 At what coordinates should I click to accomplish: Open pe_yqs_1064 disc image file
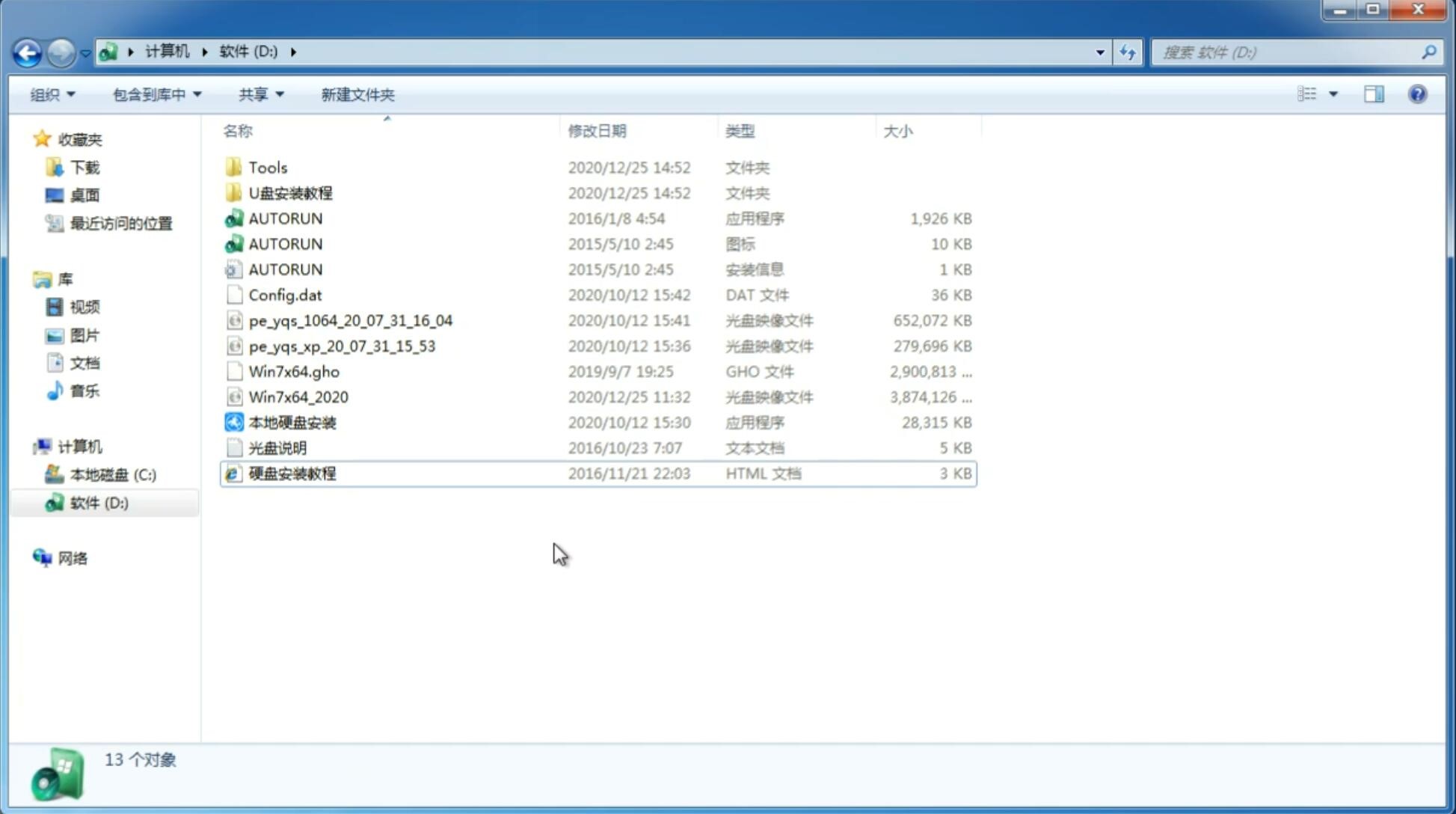(x=350, y=320)
